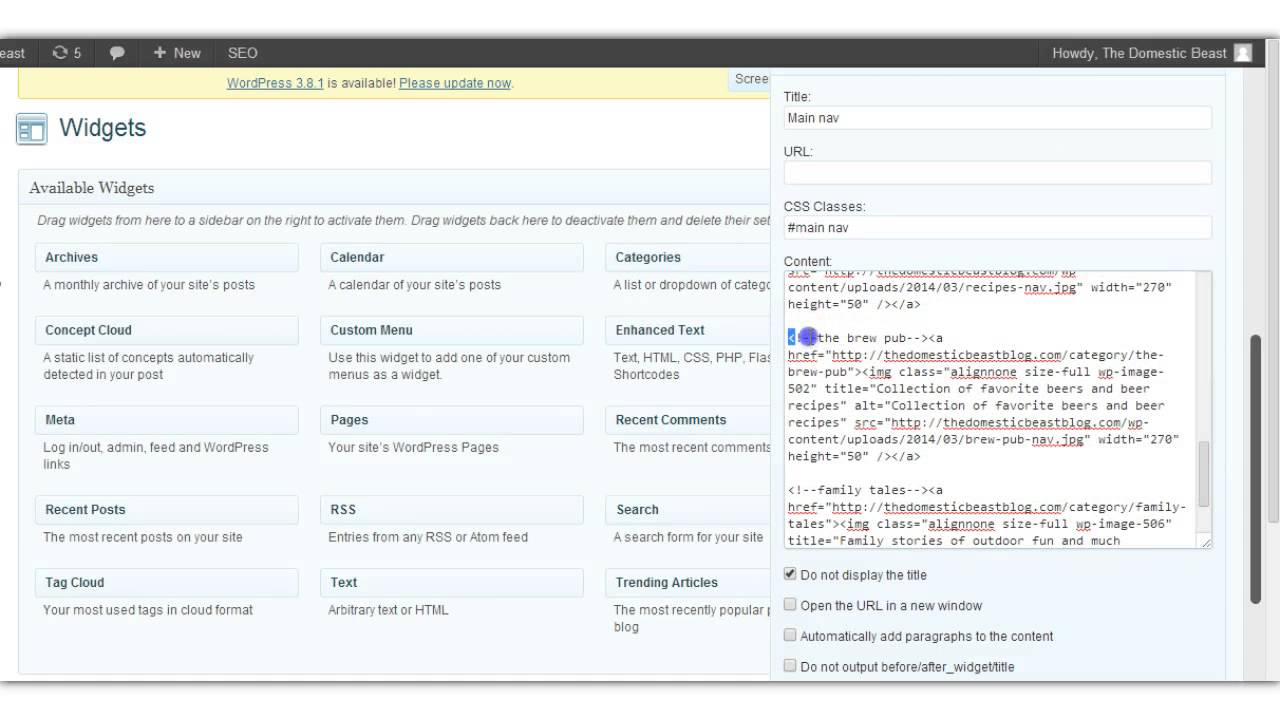Select the Meta widget
The height and width of the screenshot is (720, 1280).
(167, 420)
